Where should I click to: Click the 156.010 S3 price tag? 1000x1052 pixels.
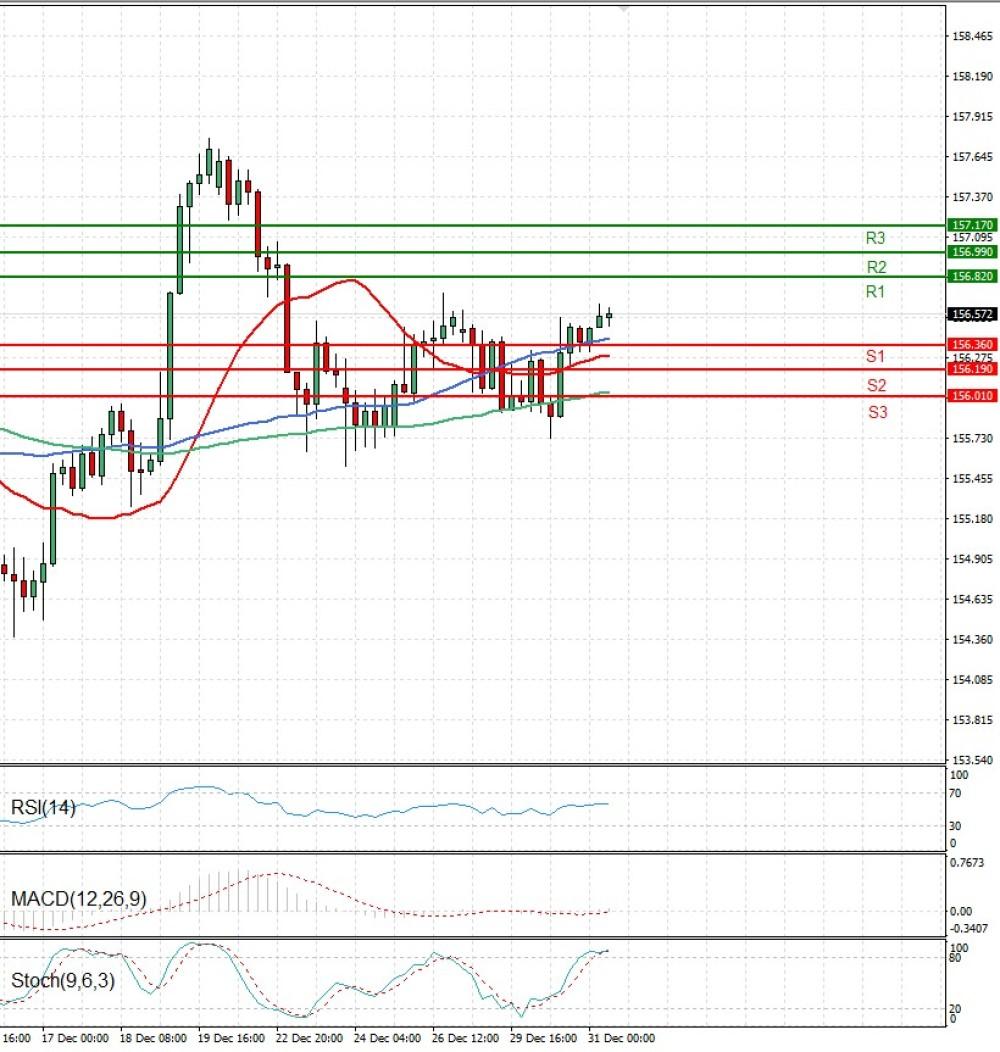(x=972, y=396)
